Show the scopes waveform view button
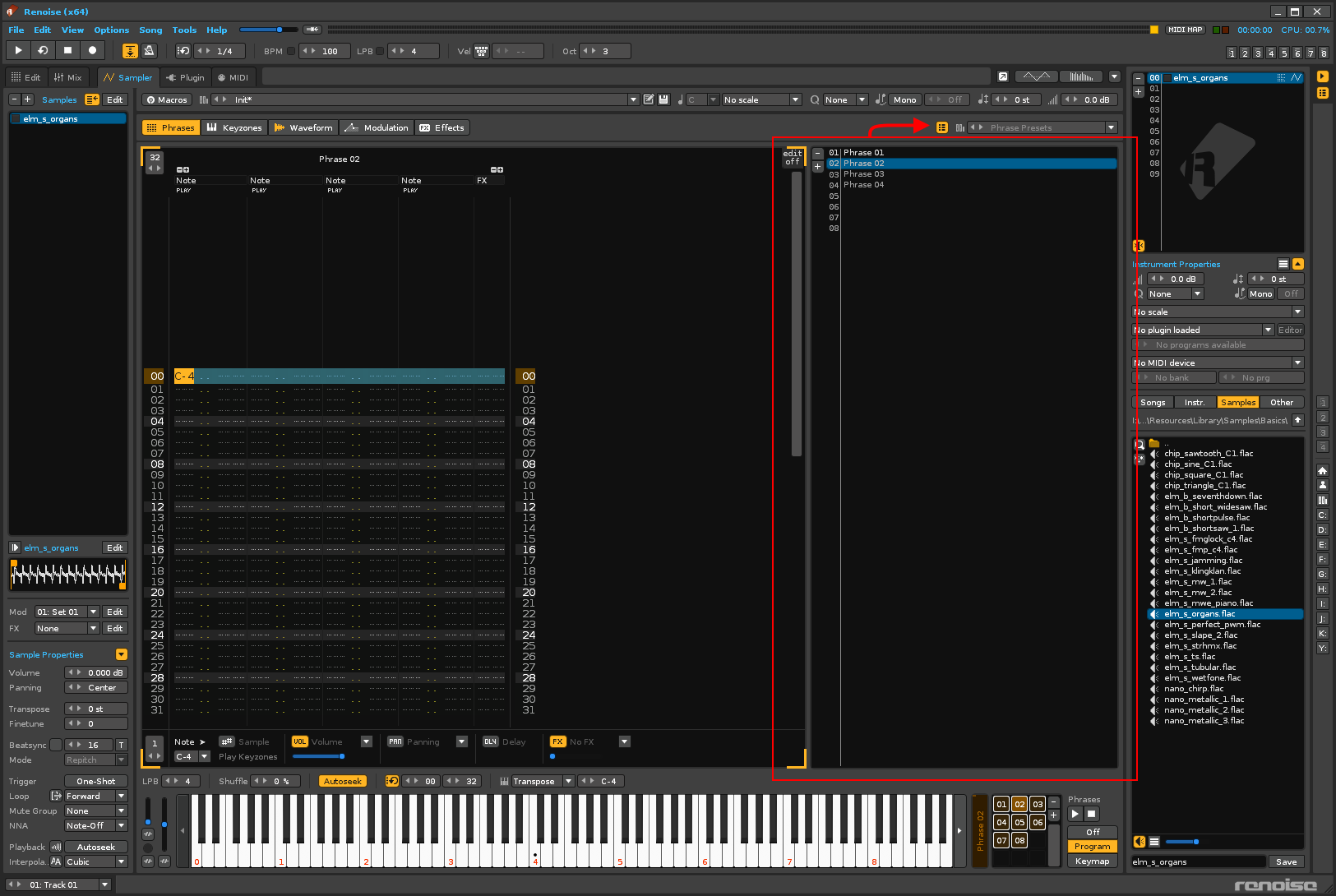The width and height of the screenshot is (1336, 896). [1037, 76]
